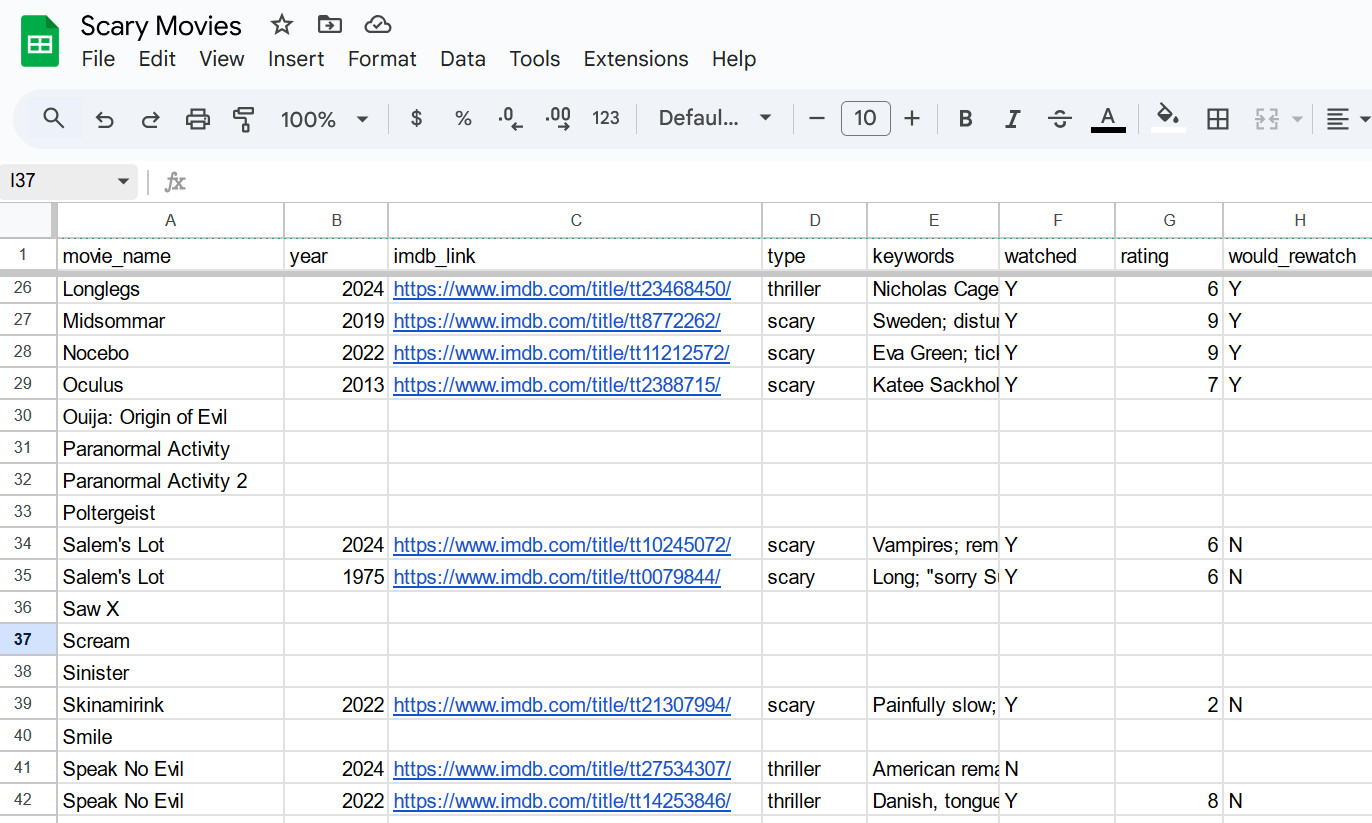This screenshot has width=1372, height=823.
Task: Click the Undo arrow
Action: click(104, 119)
